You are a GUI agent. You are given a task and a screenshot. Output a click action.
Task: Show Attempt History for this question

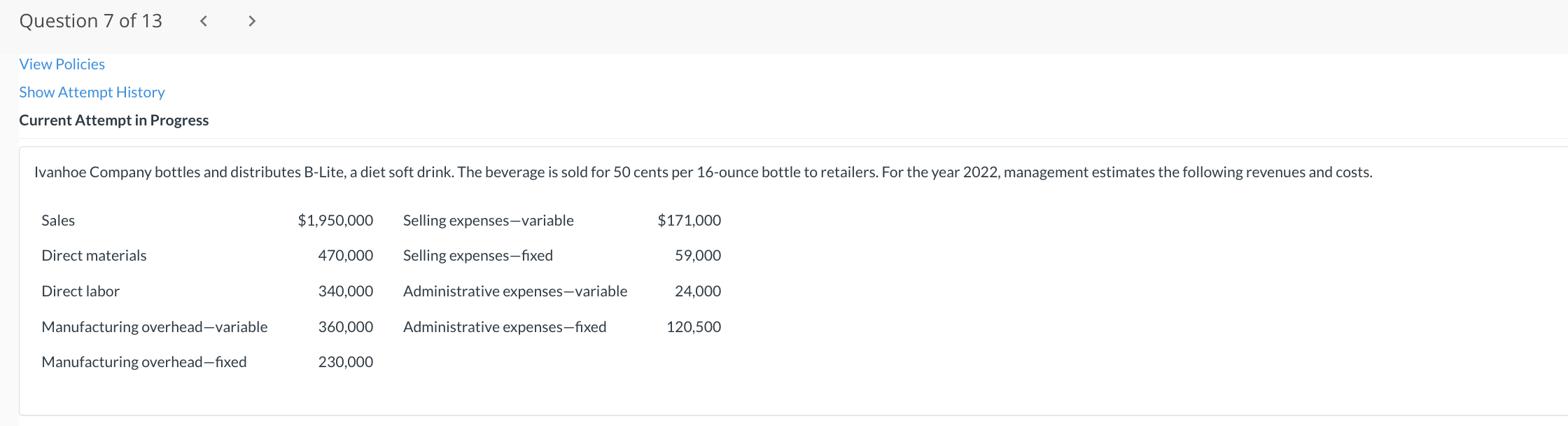92,92
